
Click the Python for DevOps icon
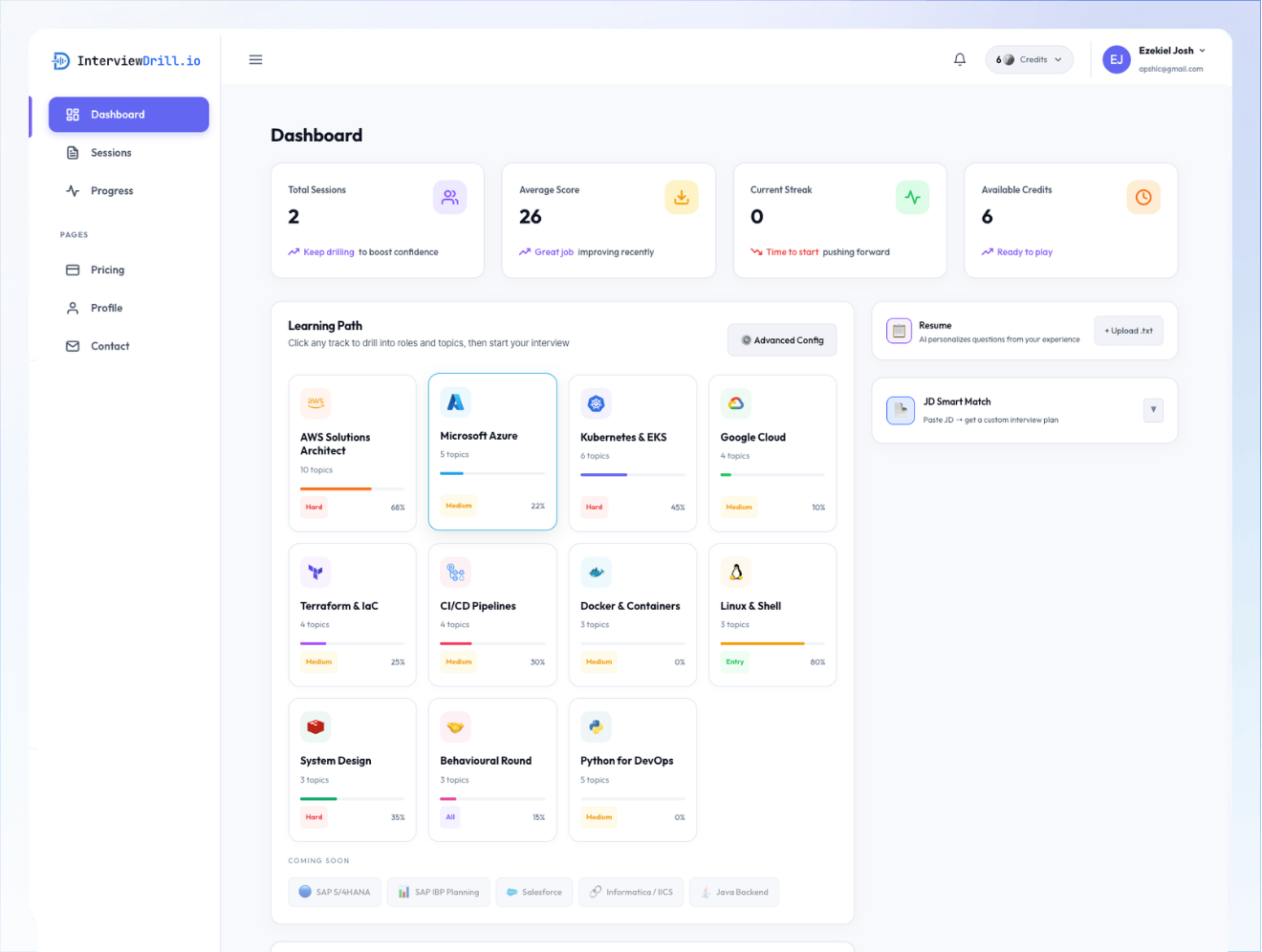pyautogui.click(x=596, y=727)
